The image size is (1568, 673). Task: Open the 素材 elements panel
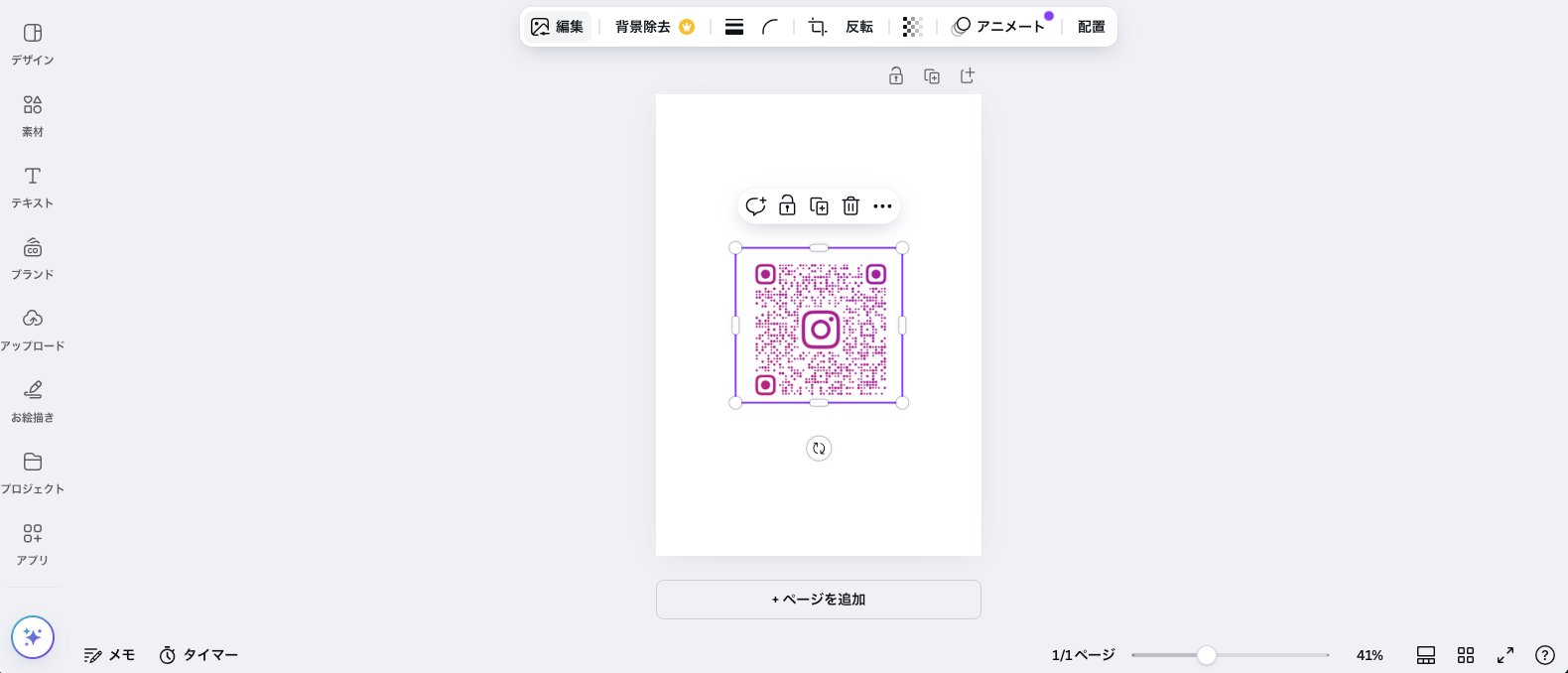[33, 116]
